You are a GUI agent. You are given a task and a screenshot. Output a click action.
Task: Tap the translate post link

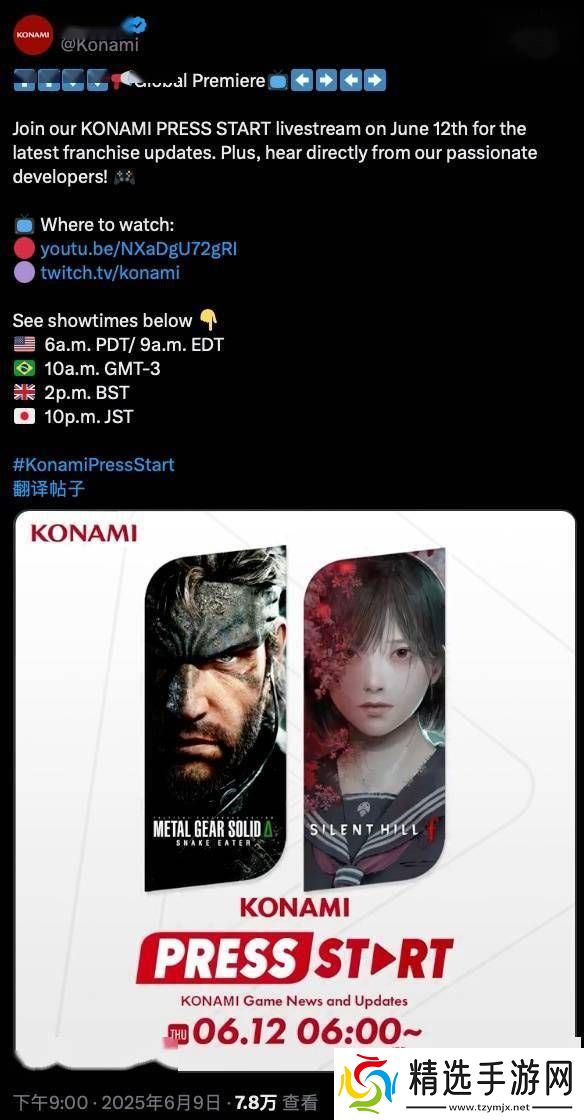click(49, 489)
